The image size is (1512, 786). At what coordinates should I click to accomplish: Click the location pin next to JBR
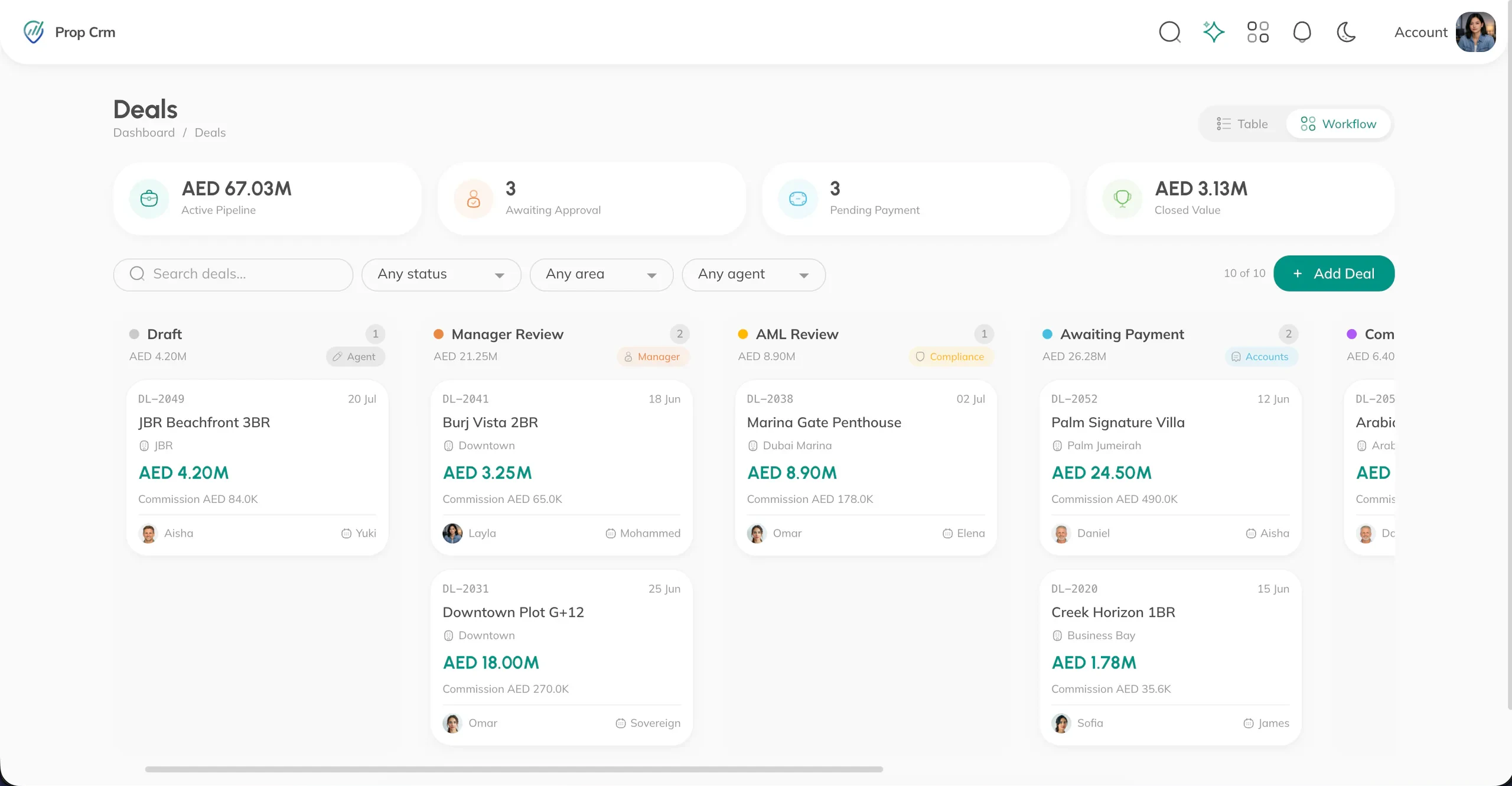tap(144, 446)
